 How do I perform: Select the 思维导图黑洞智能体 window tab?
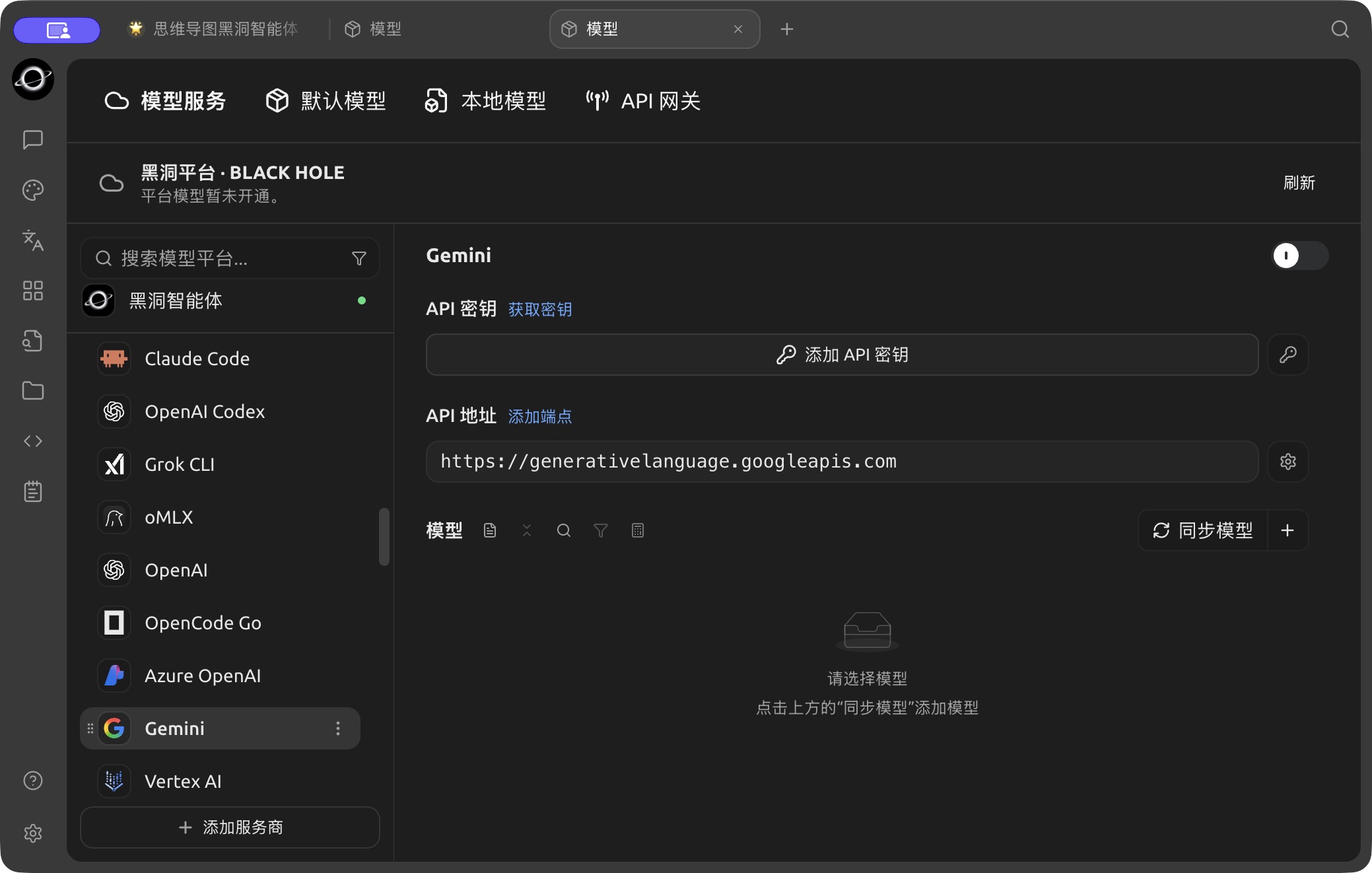[x=213, y=29]
